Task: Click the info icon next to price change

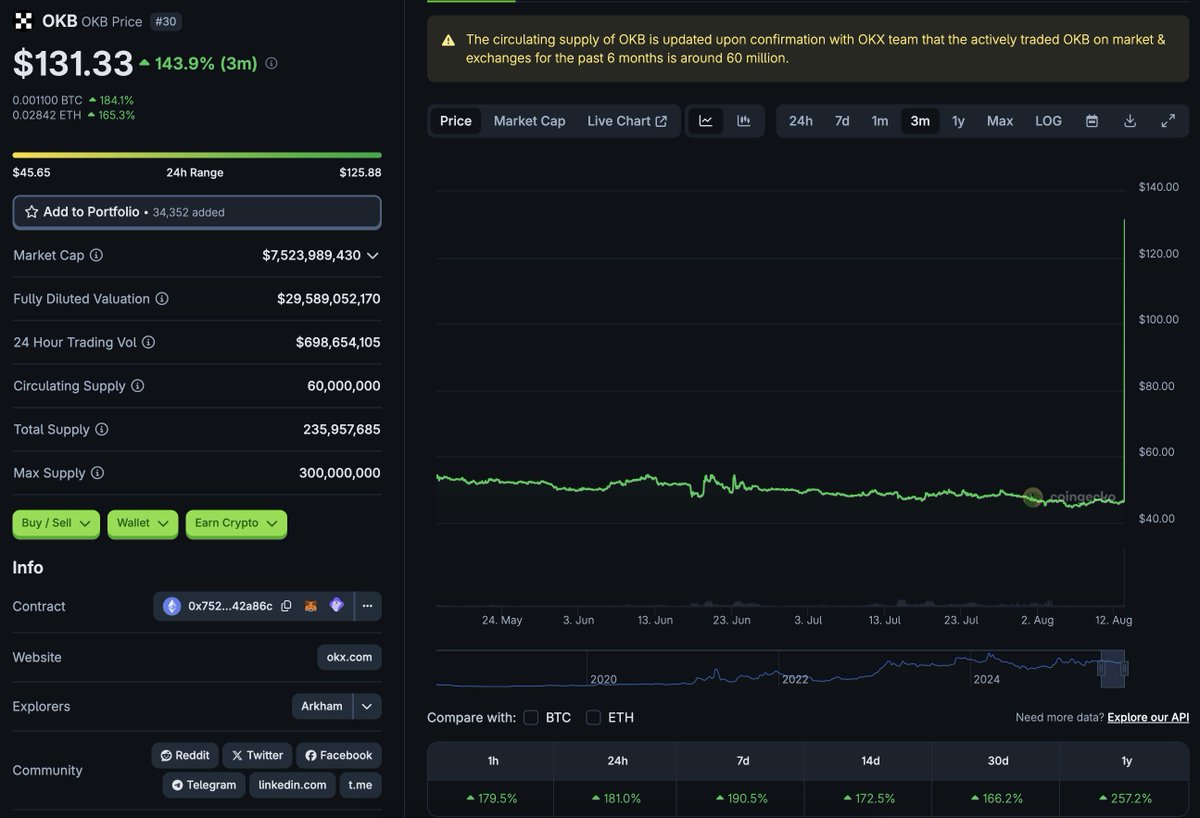Action: pyautogui.click(x=271, y=63)
